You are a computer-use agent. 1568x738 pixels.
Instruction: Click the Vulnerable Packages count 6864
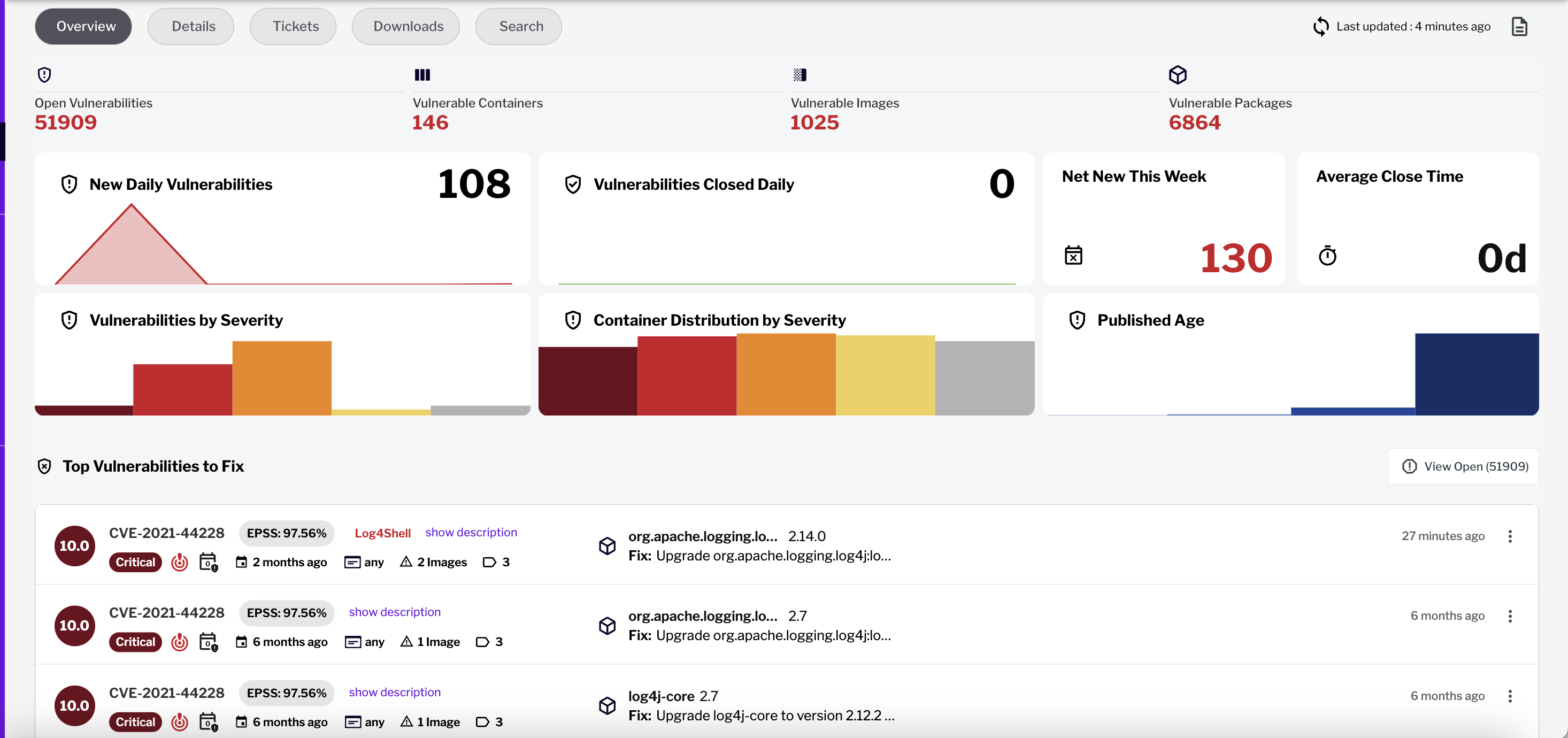pyautogui.click(x=1195, y=122)
